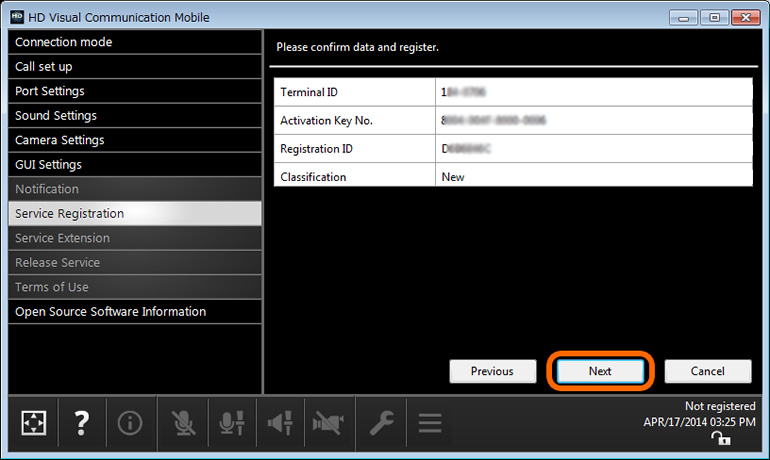This screenshot has width=770, height=460.
Task: Click the APR/17/2014 03:25 PM timestamp
Action: [699, 422]
